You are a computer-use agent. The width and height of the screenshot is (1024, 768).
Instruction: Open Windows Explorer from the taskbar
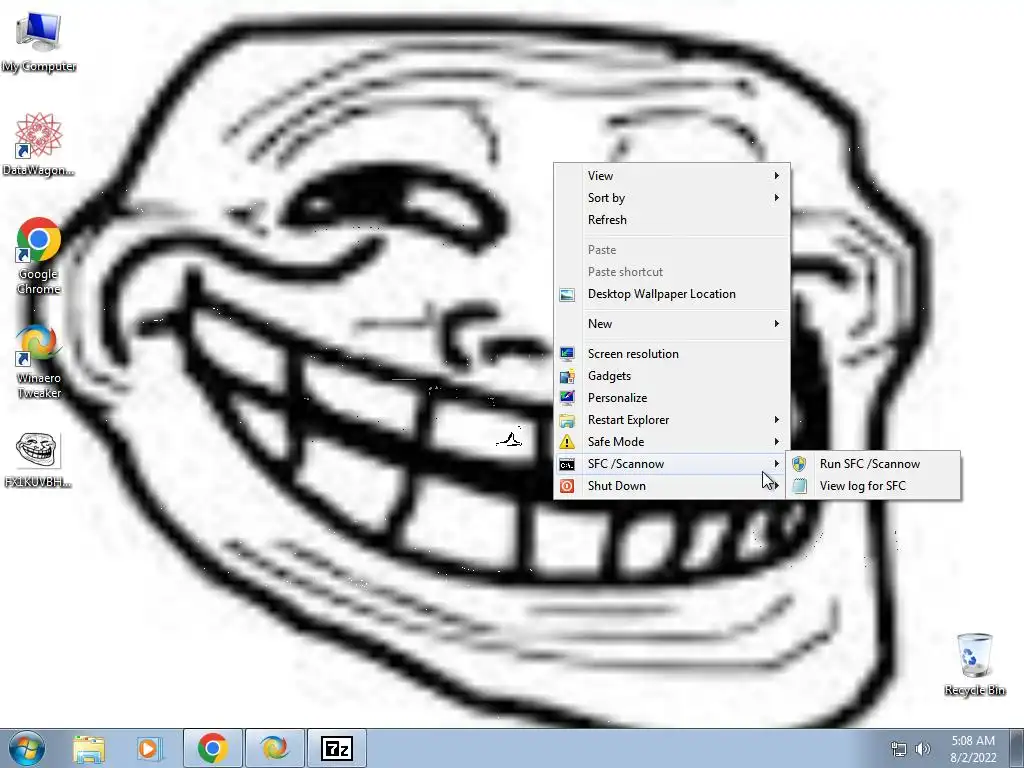coord(89,748)
